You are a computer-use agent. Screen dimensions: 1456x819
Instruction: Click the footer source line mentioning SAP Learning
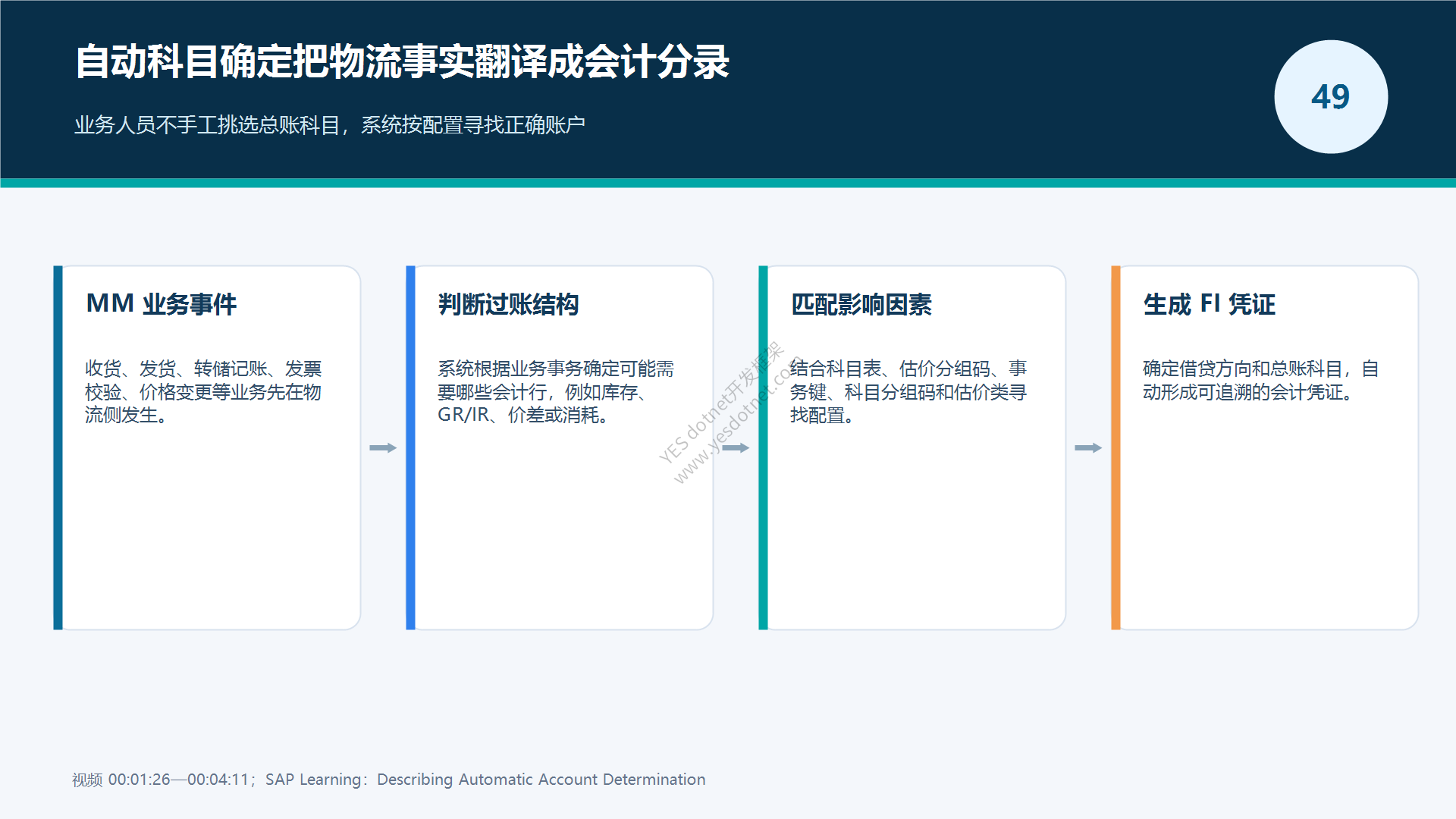[388, 780]
